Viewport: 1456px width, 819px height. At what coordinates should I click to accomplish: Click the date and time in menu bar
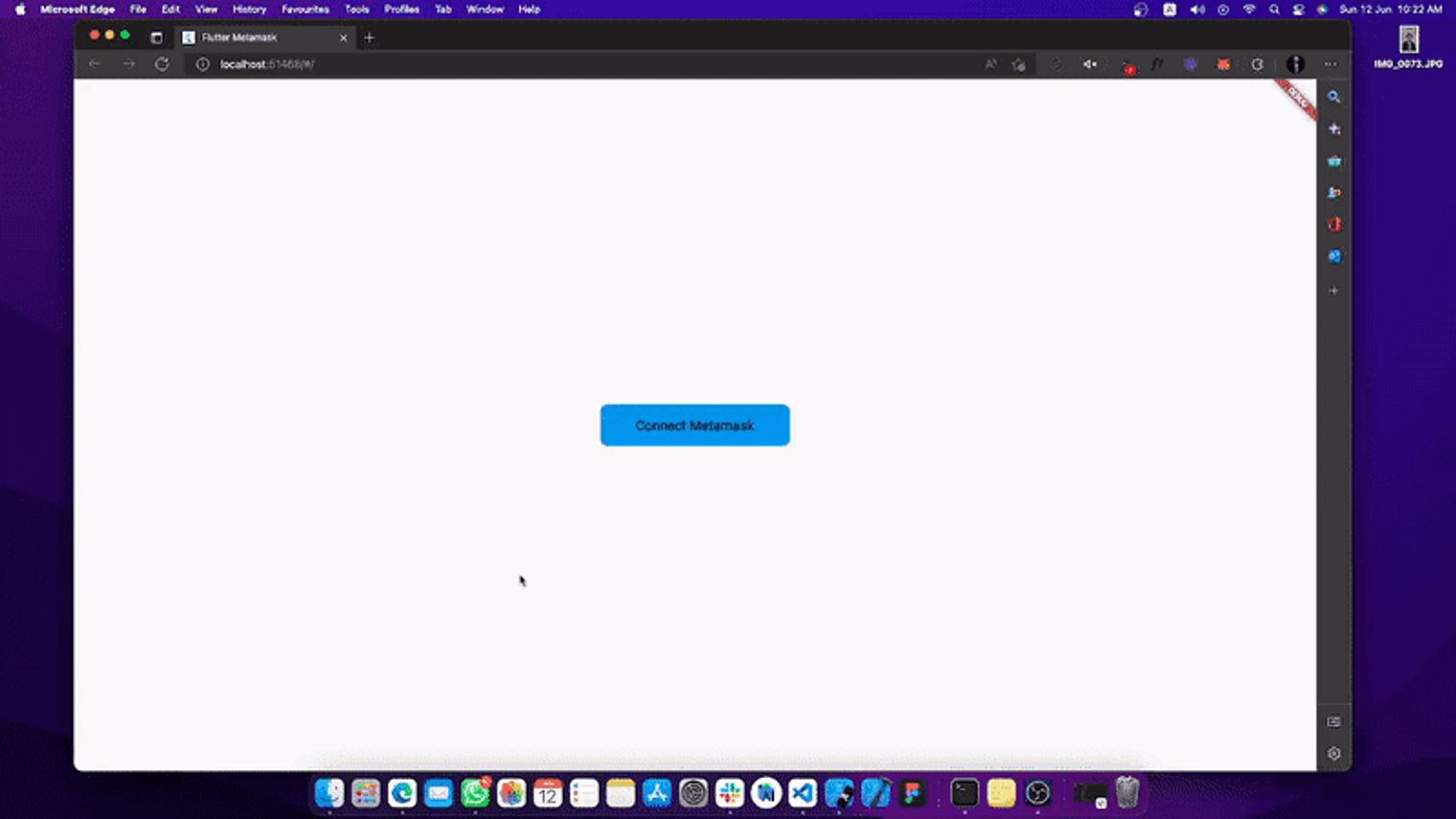(x=1391, y=10)
